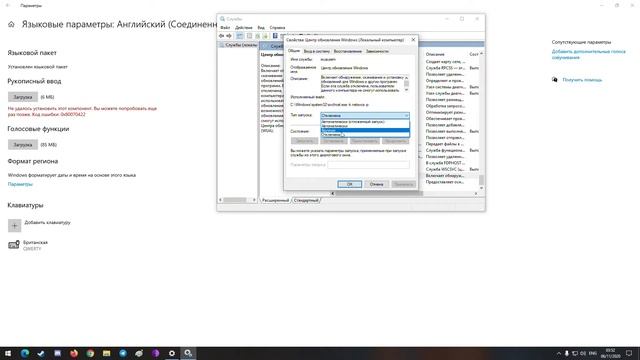Click description box vertical scrollbar
Screen dimensions: 640x360
pos(406,83)
